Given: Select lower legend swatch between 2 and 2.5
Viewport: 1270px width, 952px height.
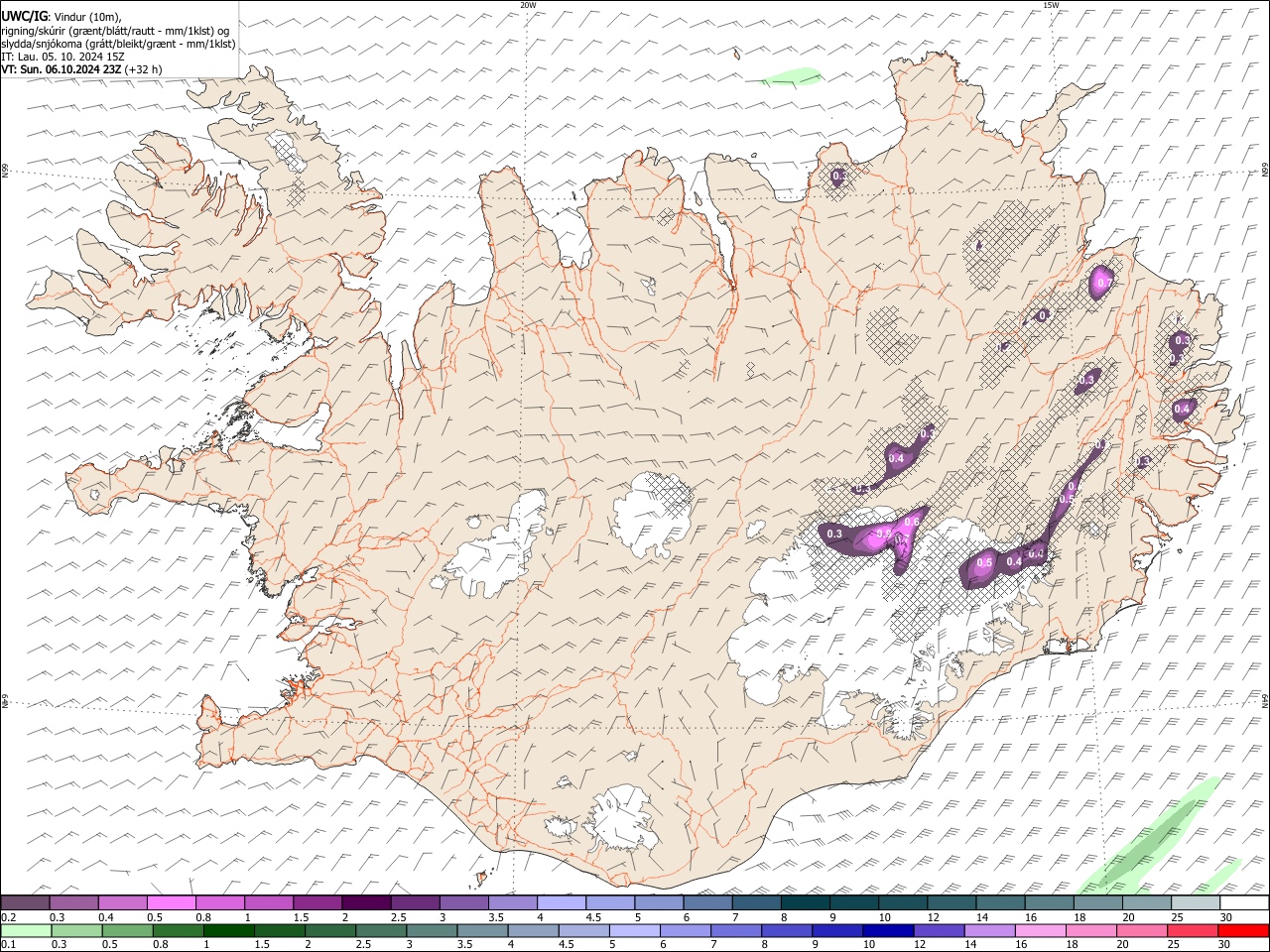Looking at the screenshot, I should (x=330, y=930).
